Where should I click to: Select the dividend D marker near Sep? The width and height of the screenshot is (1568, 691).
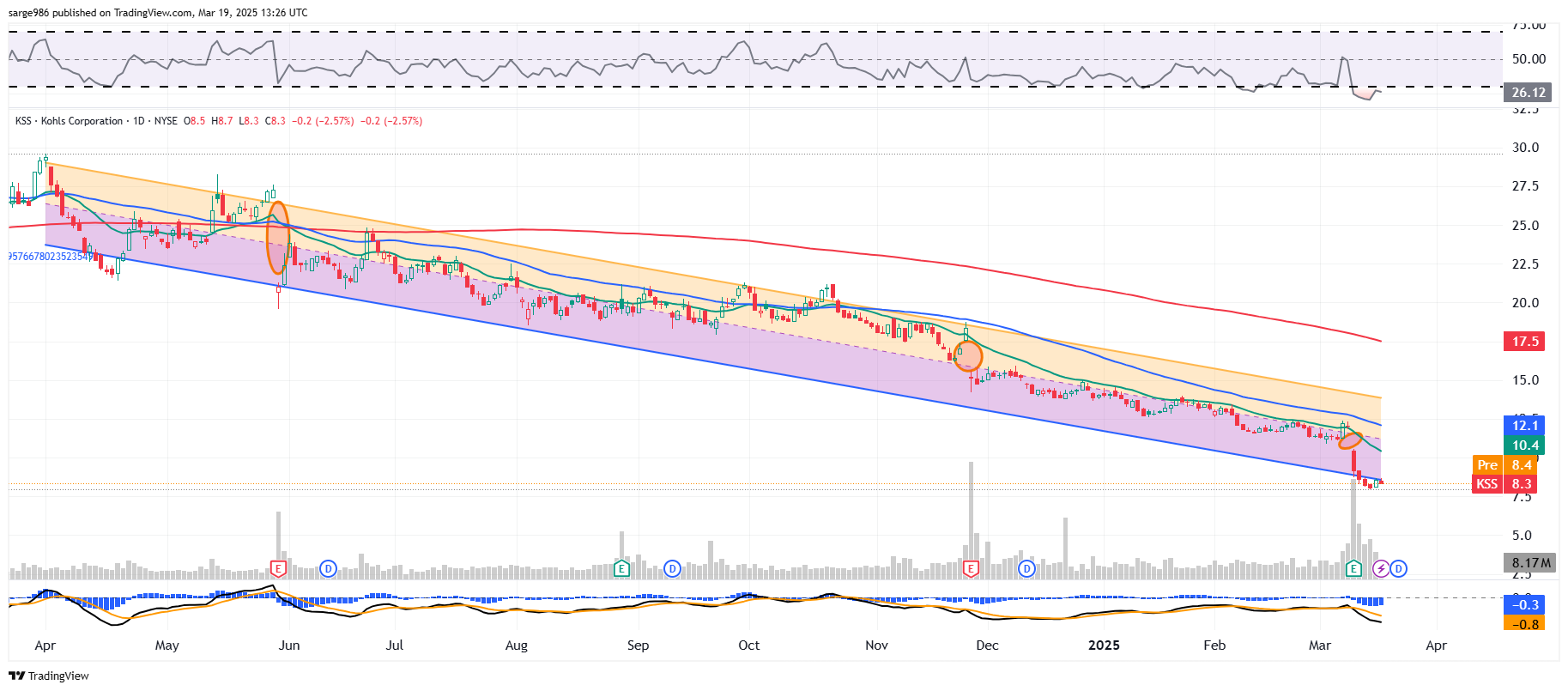coord(672,568)
